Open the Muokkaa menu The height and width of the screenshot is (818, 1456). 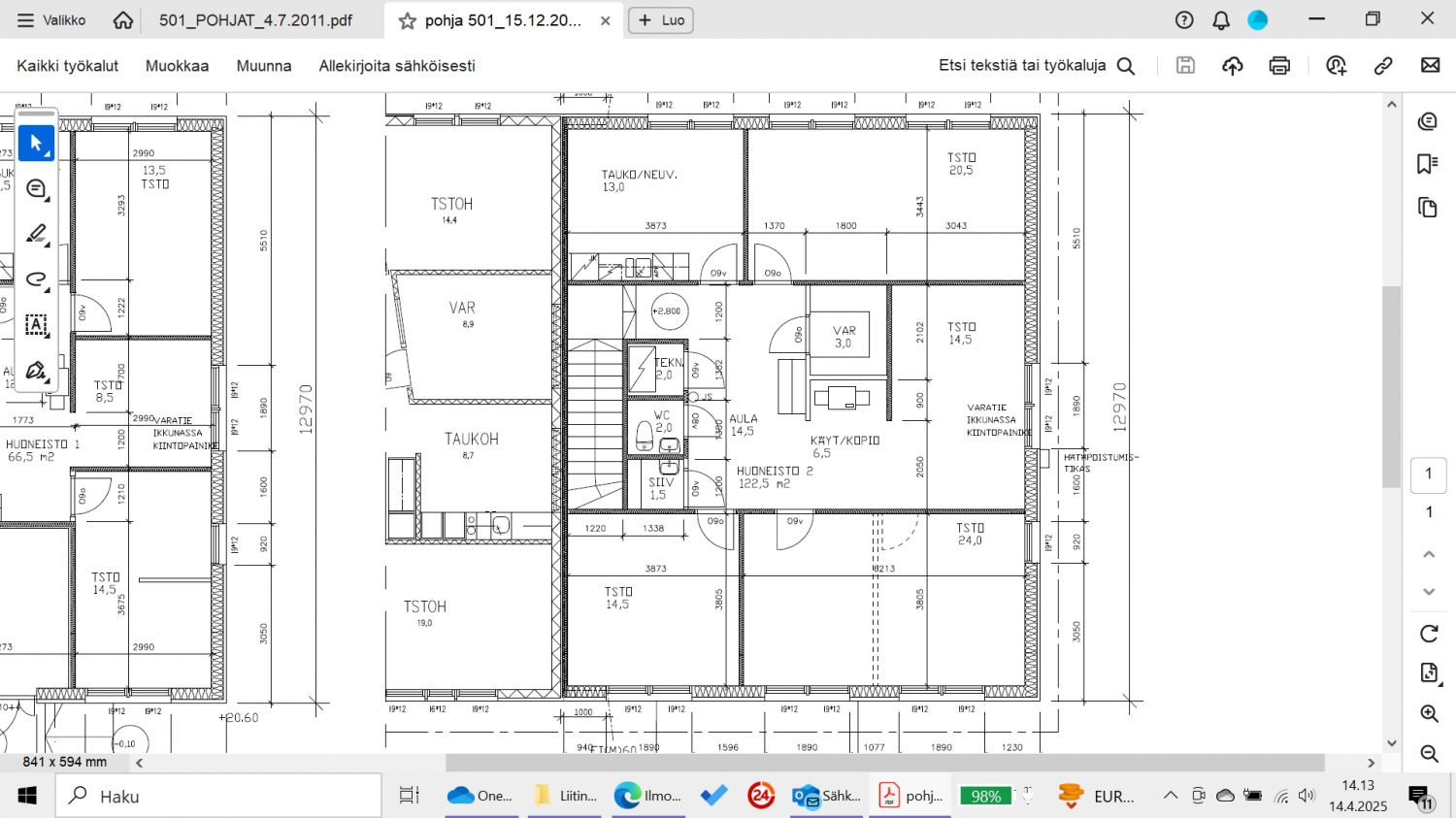tap(177, 65)
